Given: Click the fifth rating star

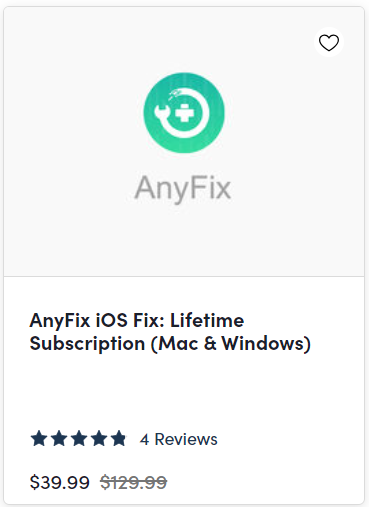Looking at the screenshot, I should [118, 439].
